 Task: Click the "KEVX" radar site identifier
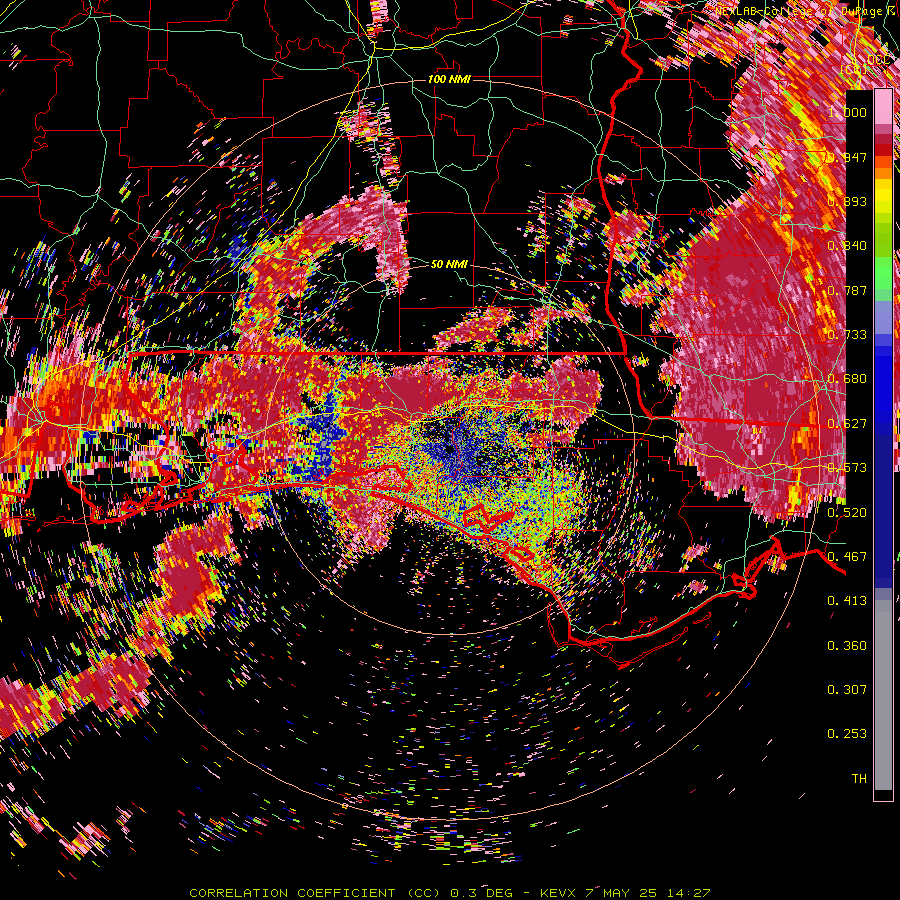556,893
